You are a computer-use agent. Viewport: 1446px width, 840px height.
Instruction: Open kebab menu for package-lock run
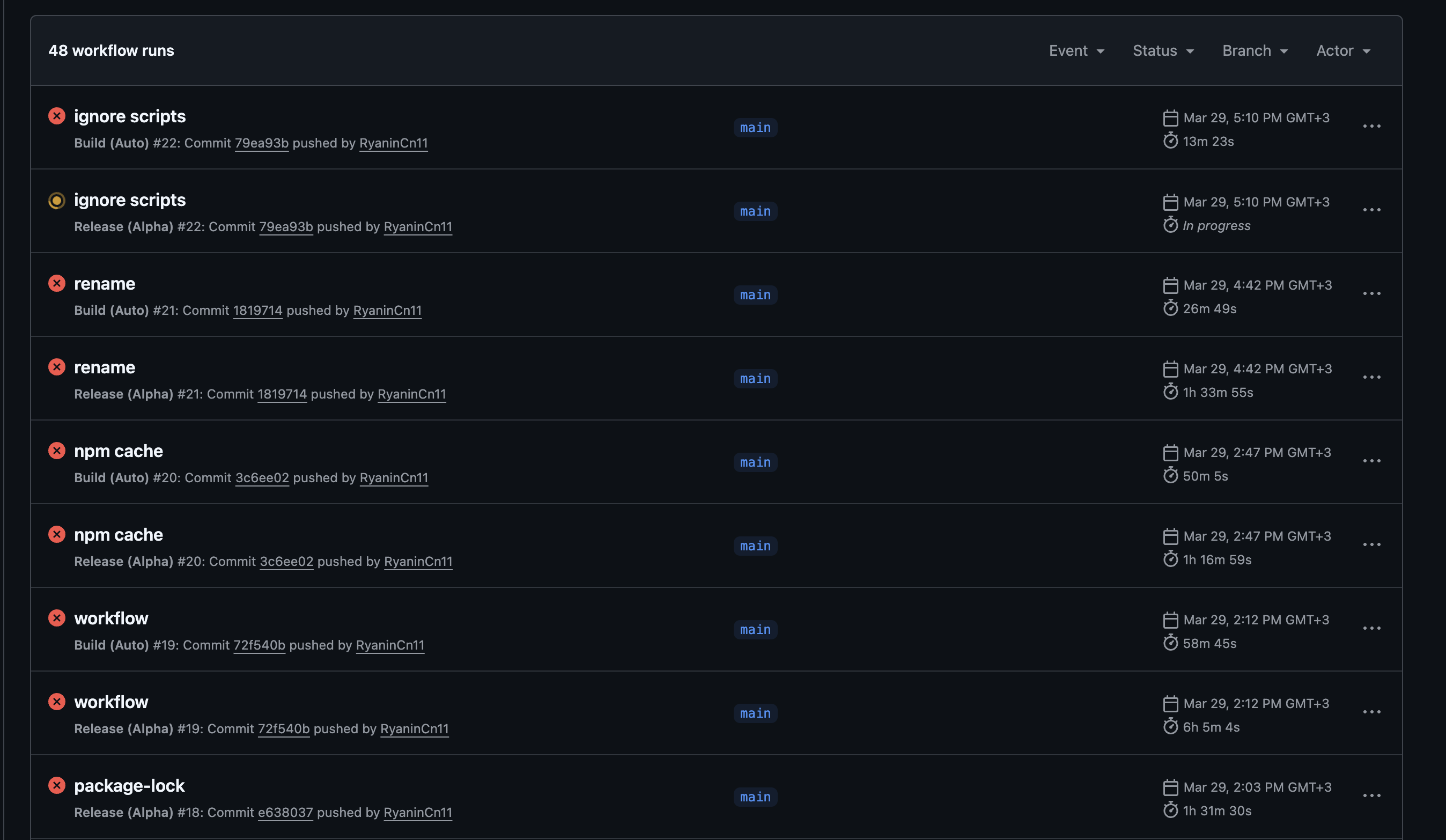(x=1371, y=796)
